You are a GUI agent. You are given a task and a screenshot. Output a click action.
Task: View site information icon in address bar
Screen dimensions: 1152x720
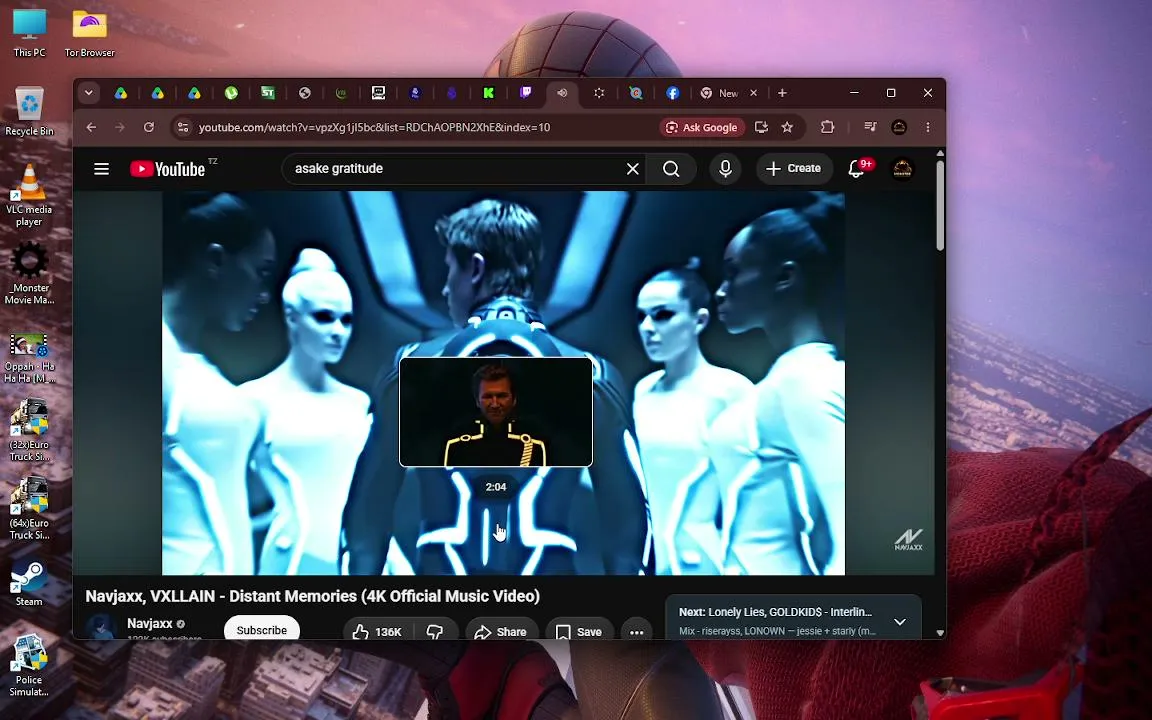pyautogui.click(x=183, y=127)
